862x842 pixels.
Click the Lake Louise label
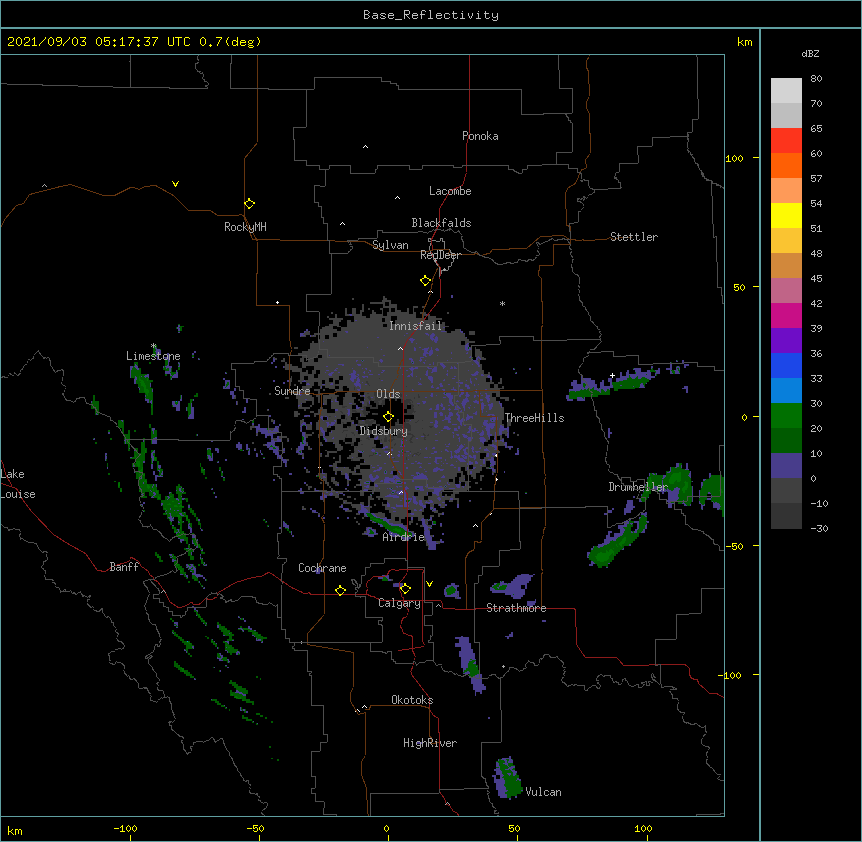tap(18, 484)
